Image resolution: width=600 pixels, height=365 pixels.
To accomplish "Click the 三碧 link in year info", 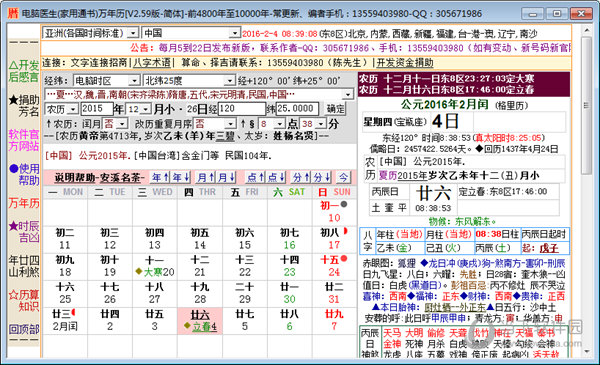I will pos(225,136).
